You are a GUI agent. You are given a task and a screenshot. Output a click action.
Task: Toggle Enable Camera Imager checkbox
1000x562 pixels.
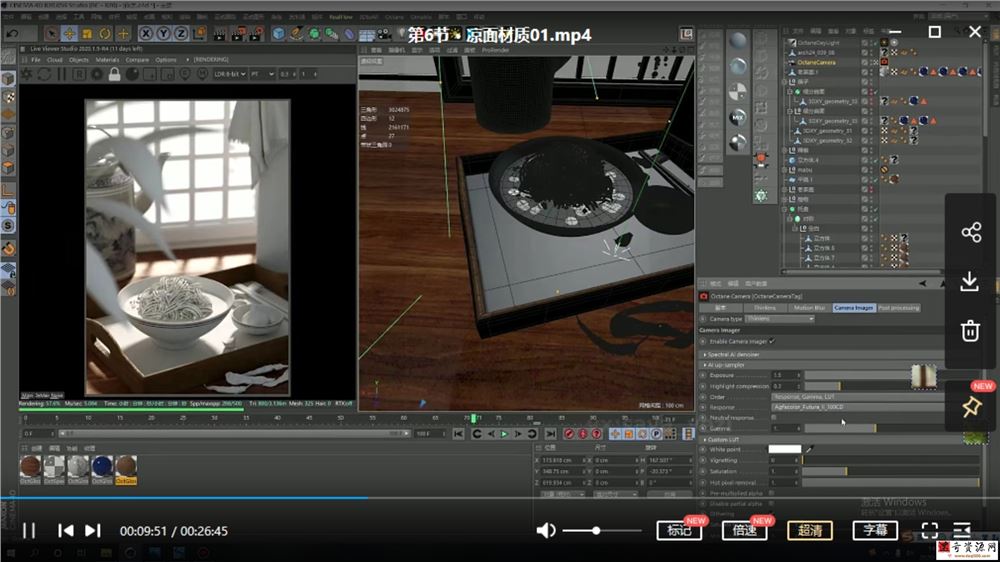[772, 341]
